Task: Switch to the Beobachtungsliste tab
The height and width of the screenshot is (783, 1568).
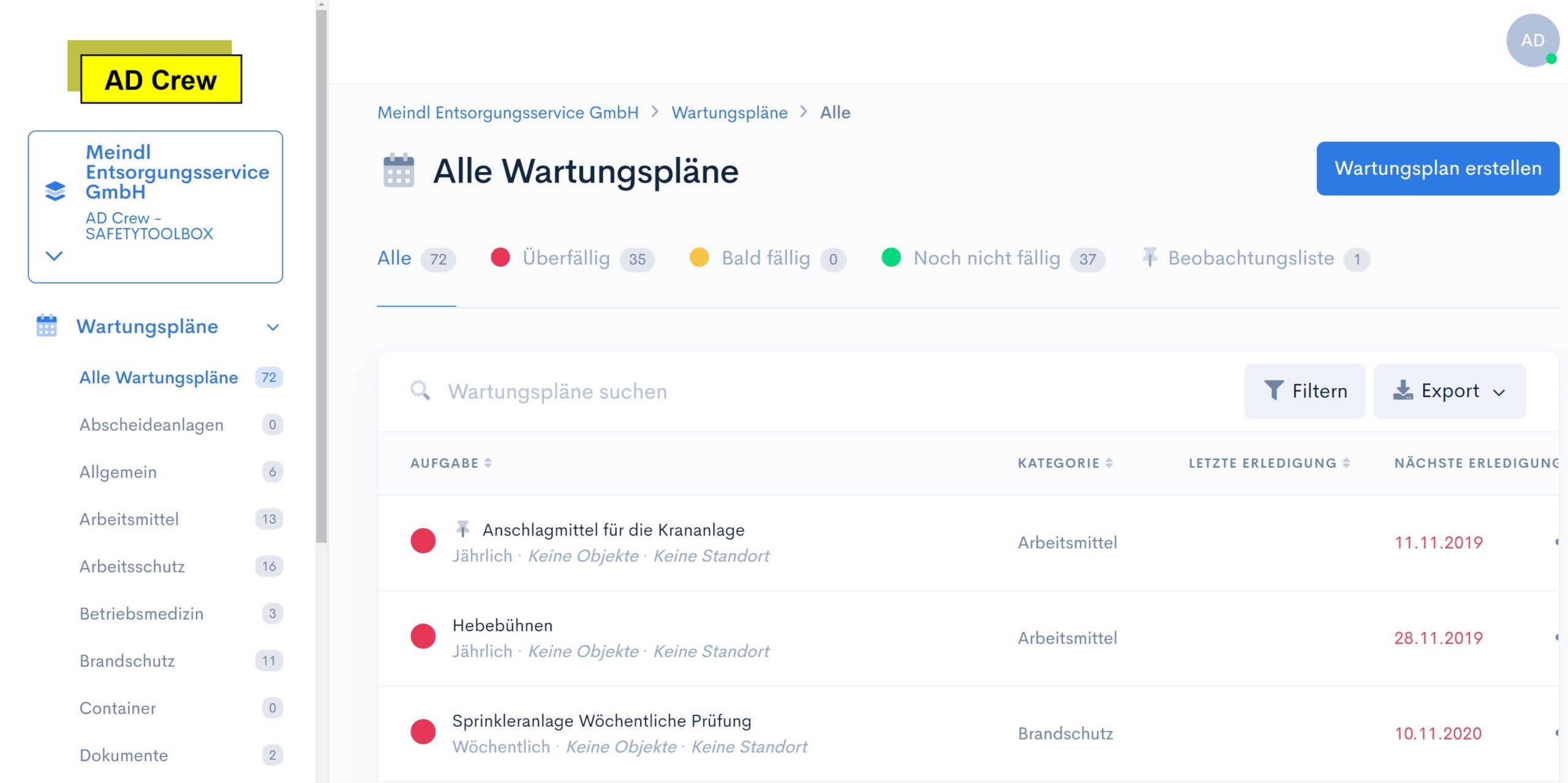Action: tap(1251, 259)
